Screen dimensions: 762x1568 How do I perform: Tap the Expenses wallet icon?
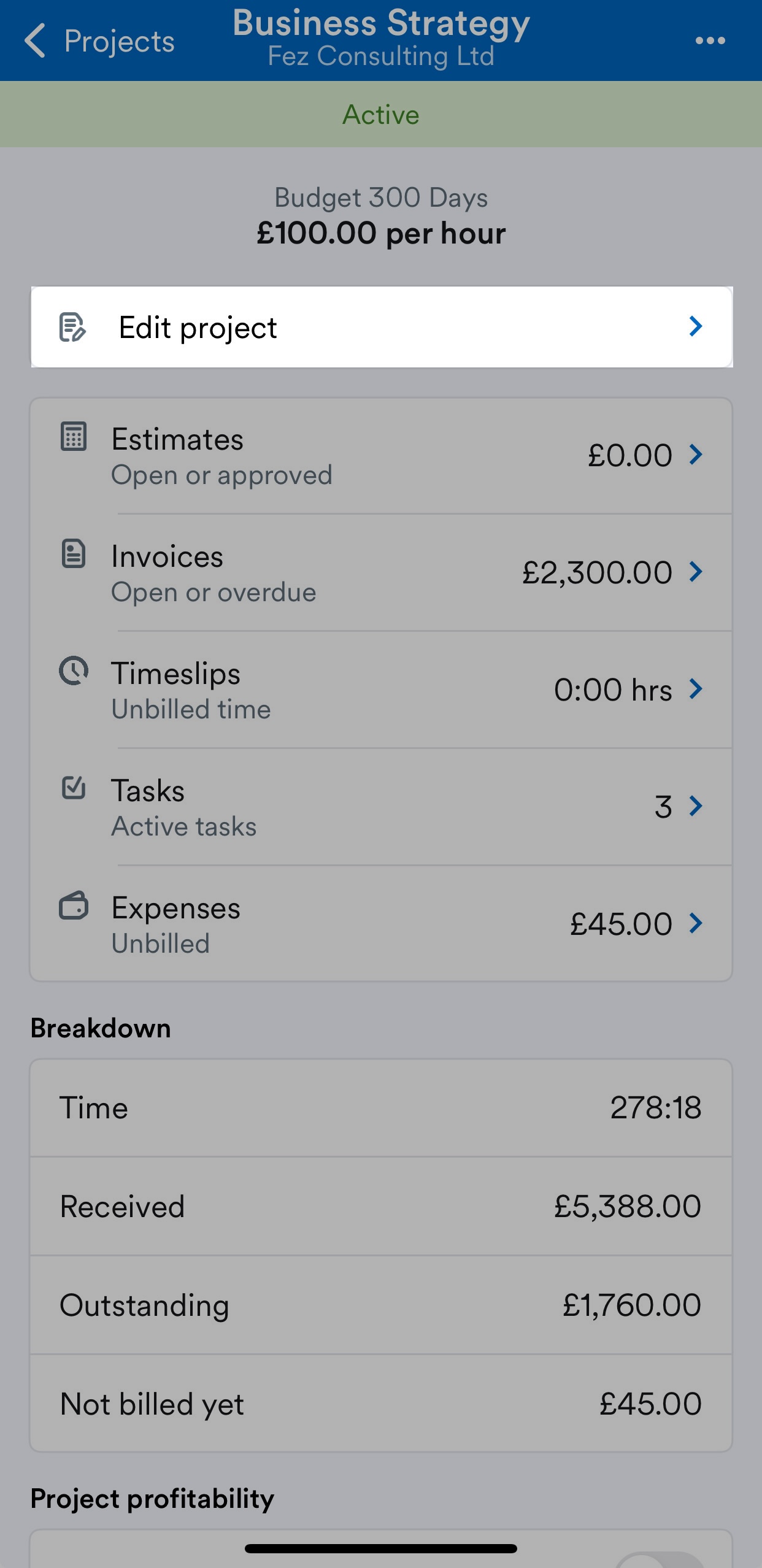74,905
